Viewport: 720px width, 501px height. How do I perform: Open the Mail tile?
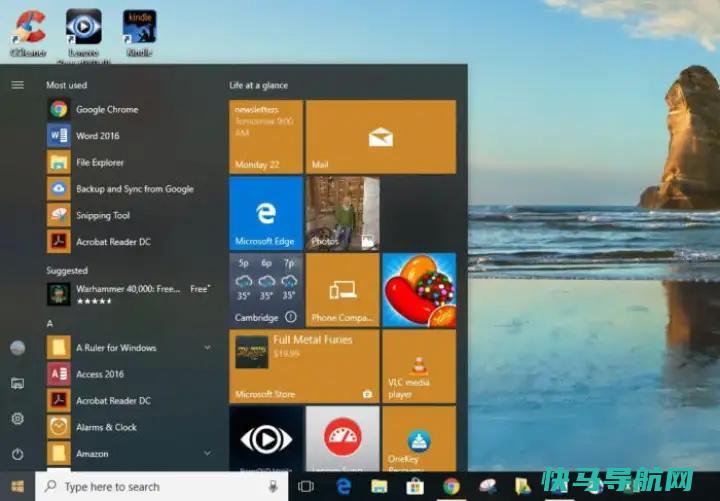pyautogui.click(x=381, y=137)
